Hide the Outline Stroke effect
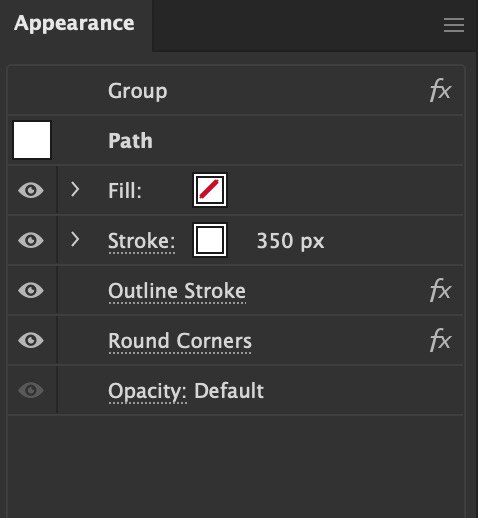This screenshot has height=518, width=478. click(x=31, y=290)
